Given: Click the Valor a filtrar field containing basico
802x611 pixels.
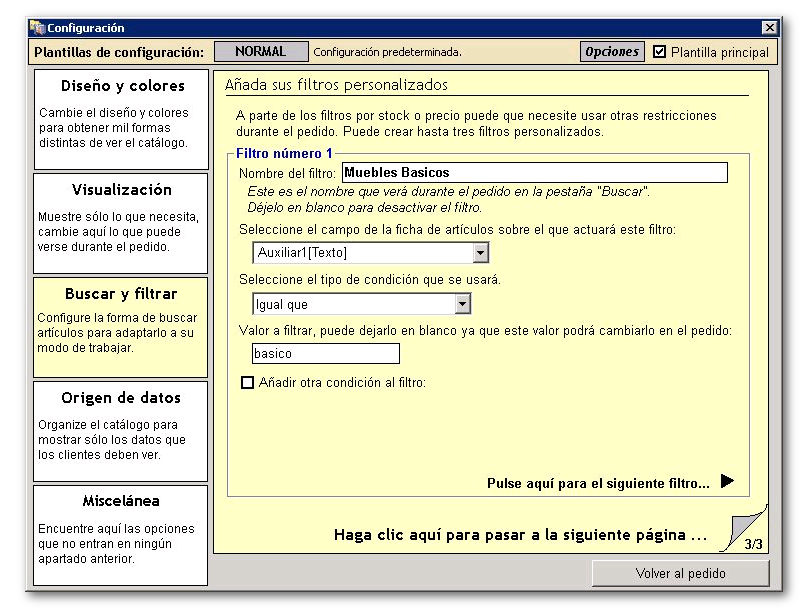Looking at the screenshot, I should point(326,353).
